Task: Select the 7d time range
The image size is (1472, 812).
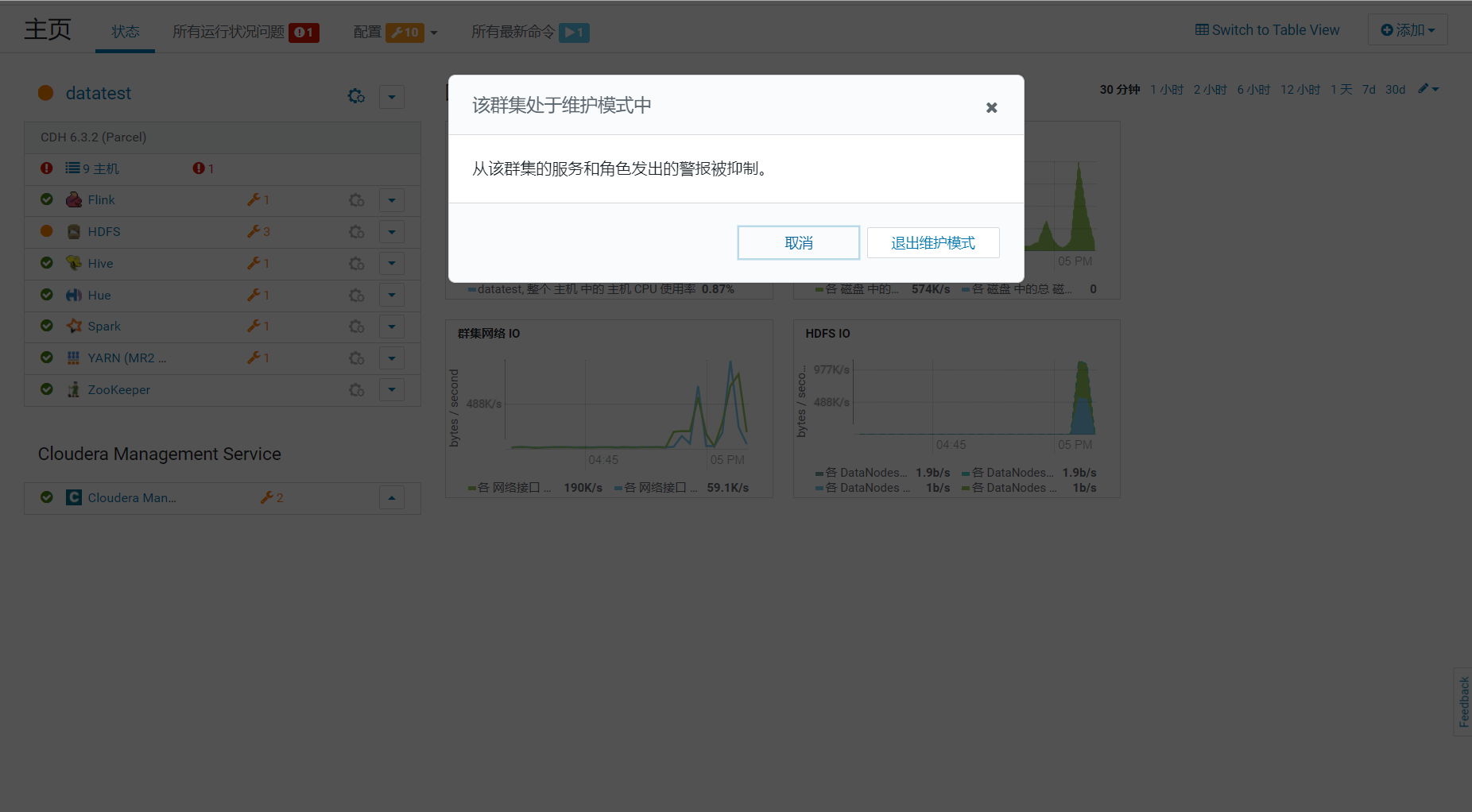Action: [1369, 90]
